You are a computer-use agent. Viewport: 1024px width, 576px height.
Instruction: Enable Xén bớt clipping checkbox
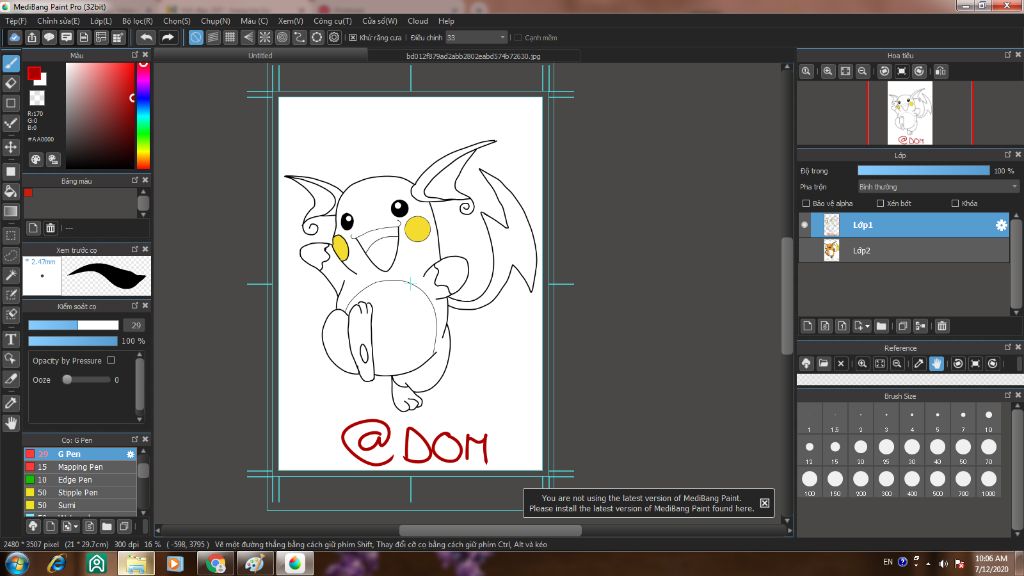pyautogui.click(x=880, y=203)
